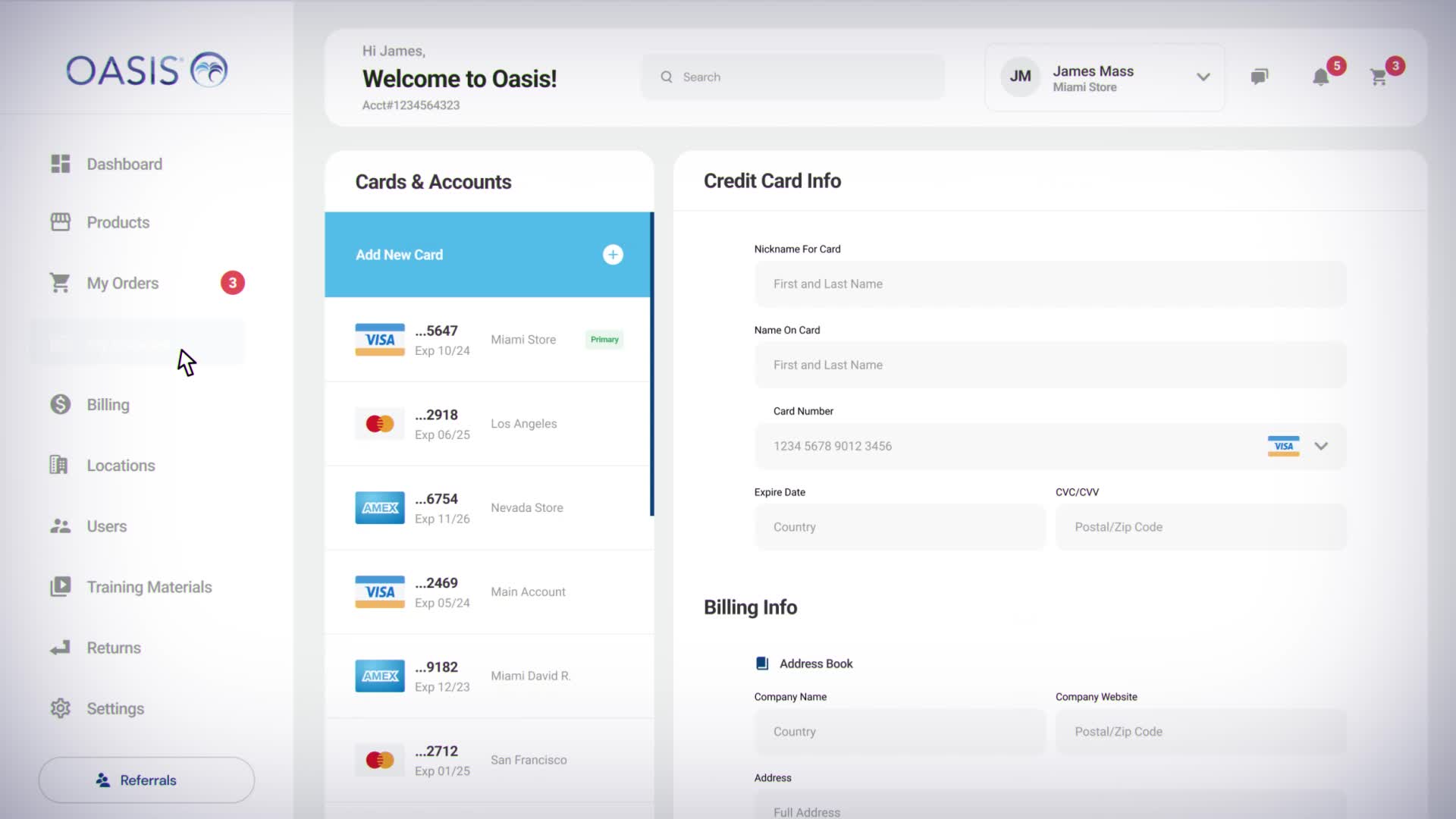1456x819 pixels.
Task: Open the My Orders menu item
Action: [x=122, y=284]
